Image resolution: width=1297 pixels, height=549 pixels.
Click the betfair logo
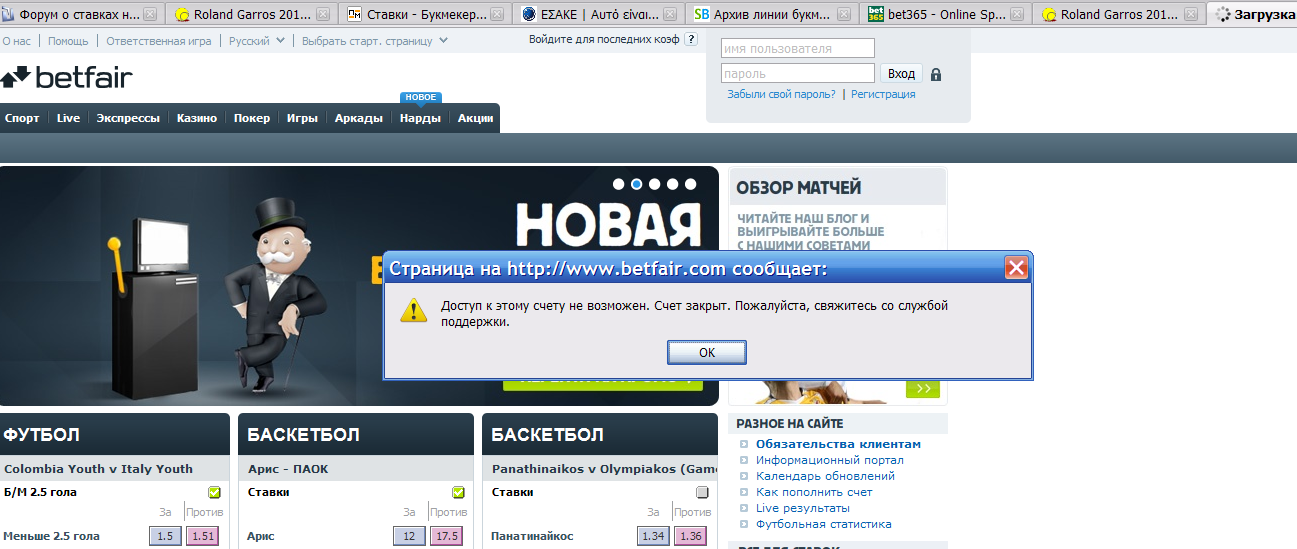[x=67, y=78]
